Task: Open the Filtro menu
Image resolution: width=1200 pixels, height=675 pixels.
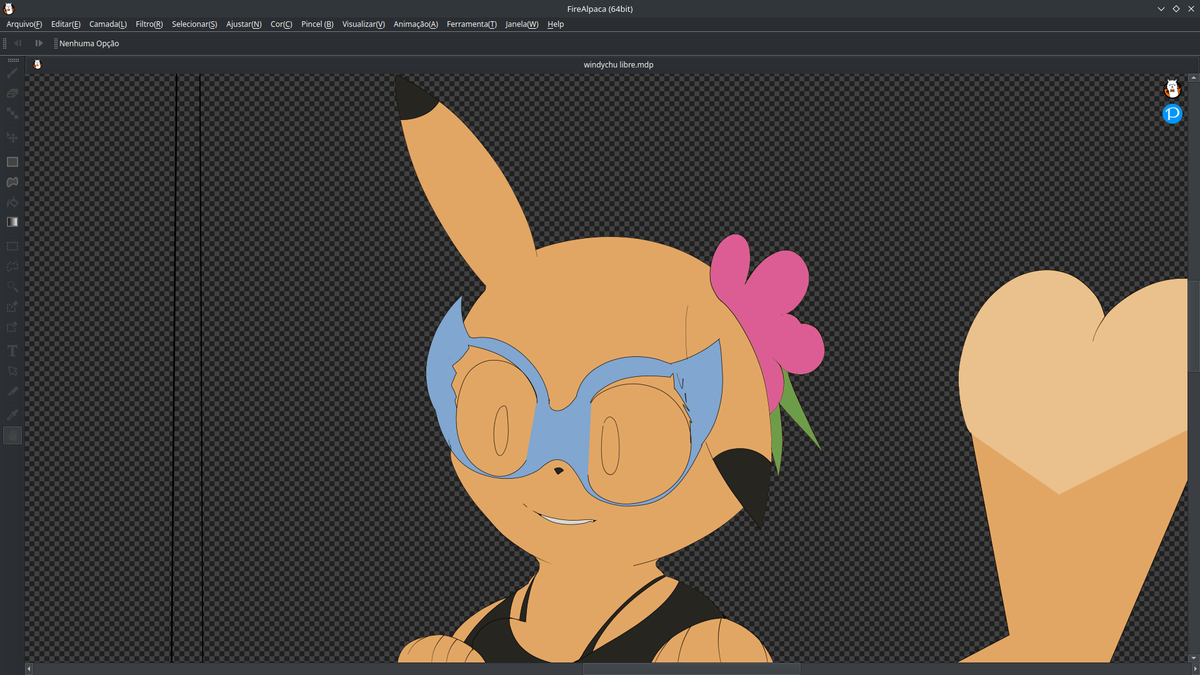Action: pos(149,24)
